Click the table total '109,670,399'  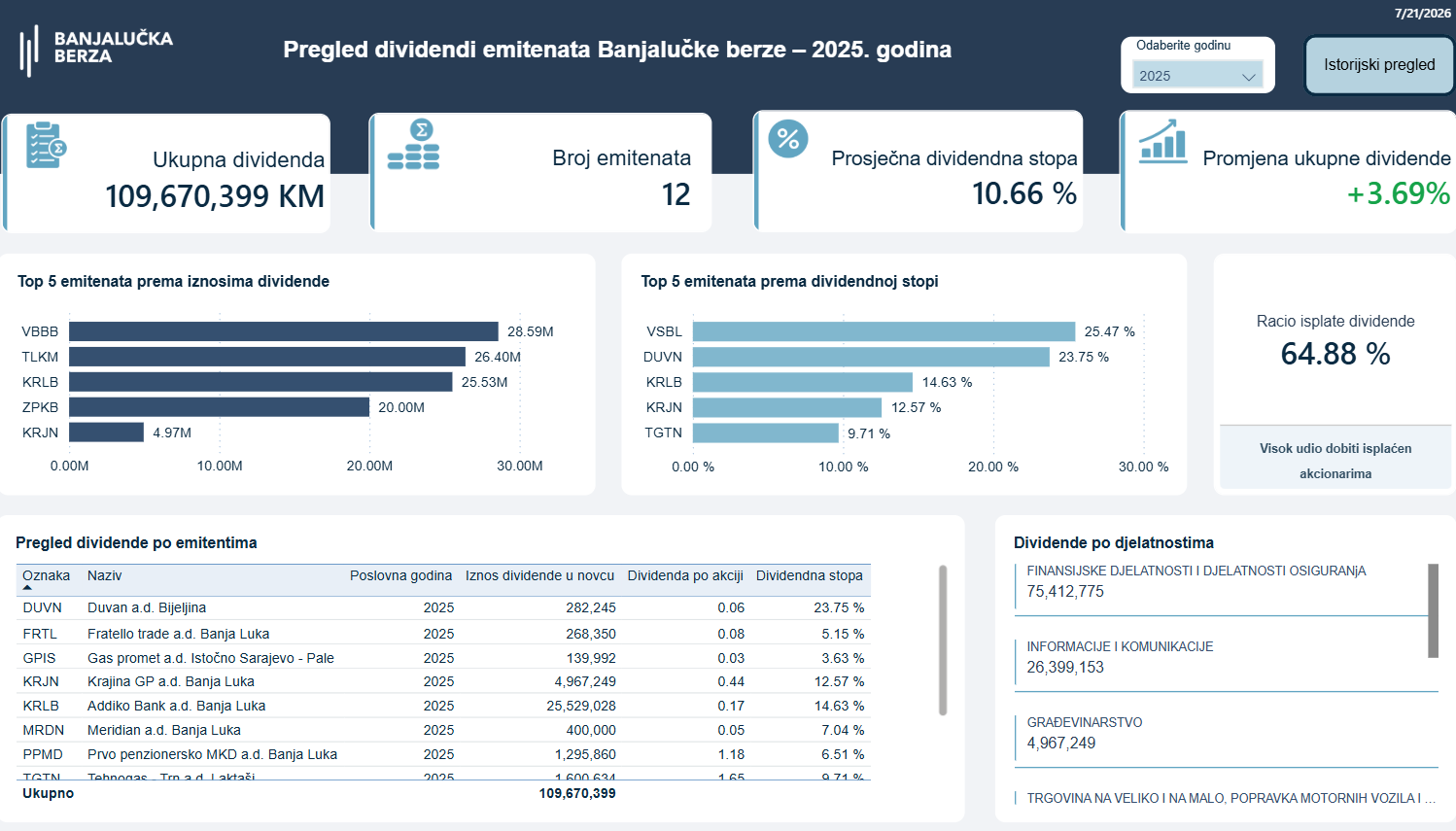pyautogui.click(x=577, y=793)
